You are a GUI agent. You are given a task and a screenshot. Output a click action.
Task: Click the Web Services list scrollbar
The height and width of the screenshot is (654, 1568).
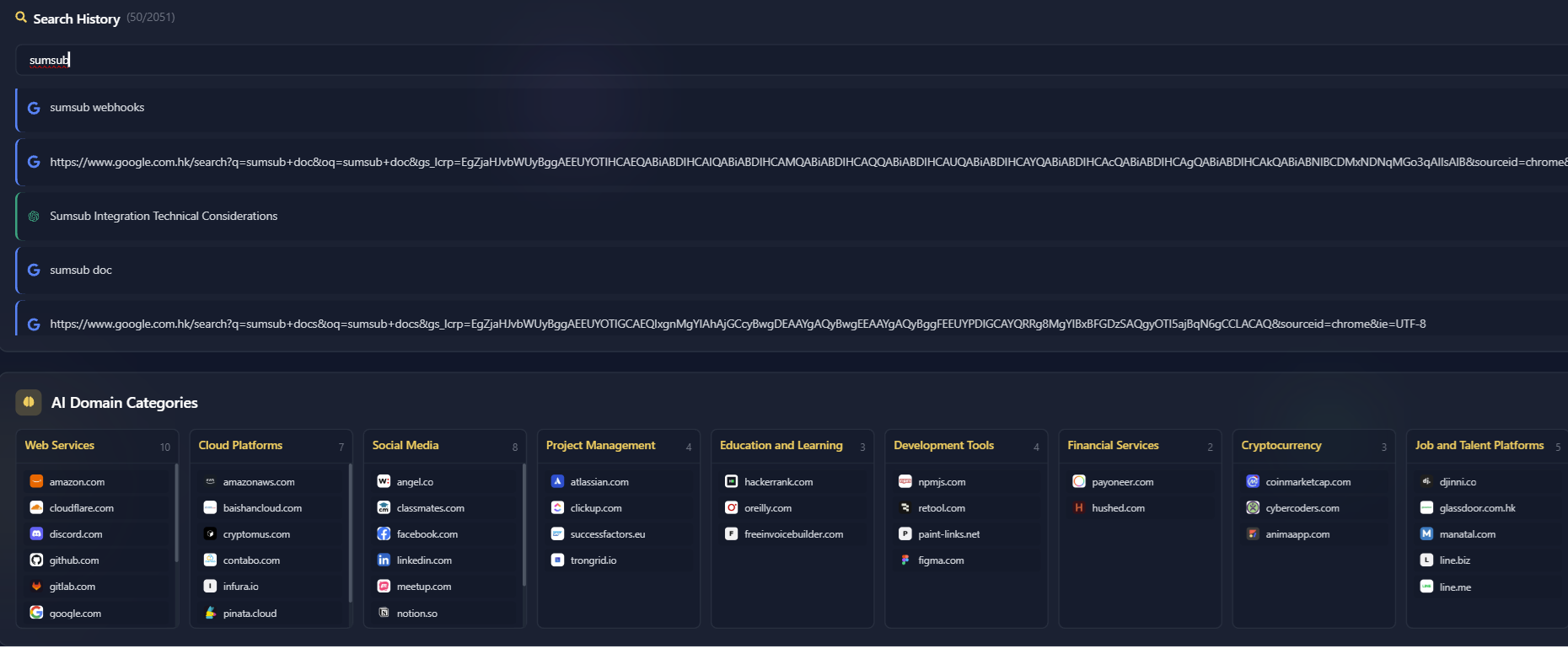(176, 512)
